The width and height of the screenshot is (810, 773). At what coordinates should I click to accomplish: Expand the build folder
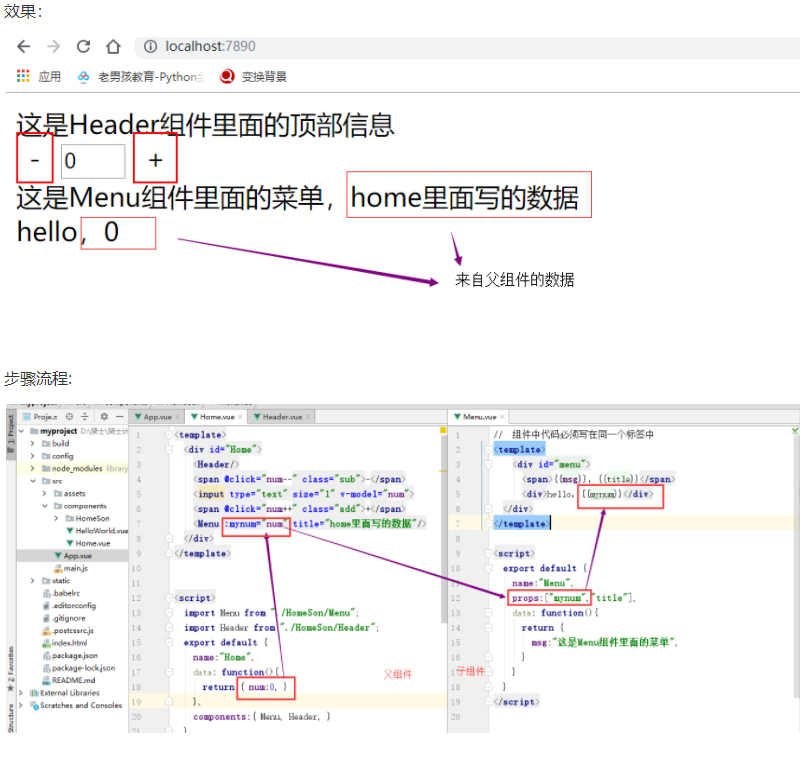coord(33,443)
